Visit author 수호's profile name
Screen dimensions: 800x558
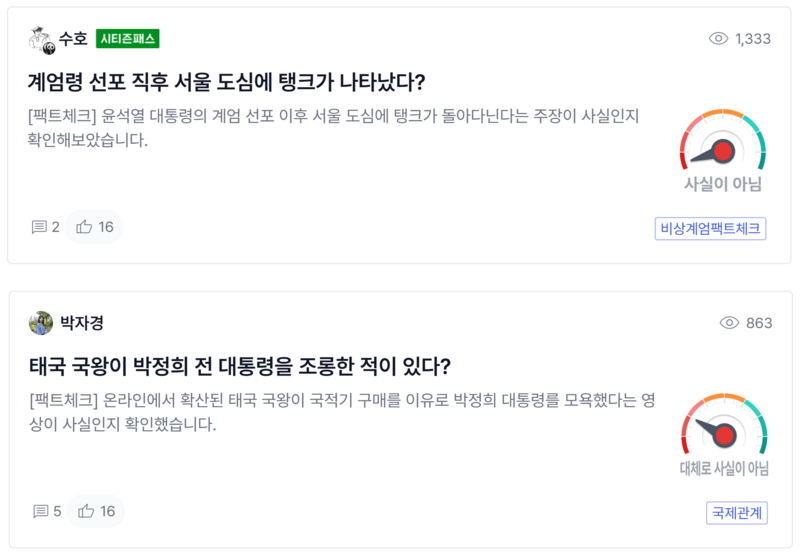click(x=73, y=39)
